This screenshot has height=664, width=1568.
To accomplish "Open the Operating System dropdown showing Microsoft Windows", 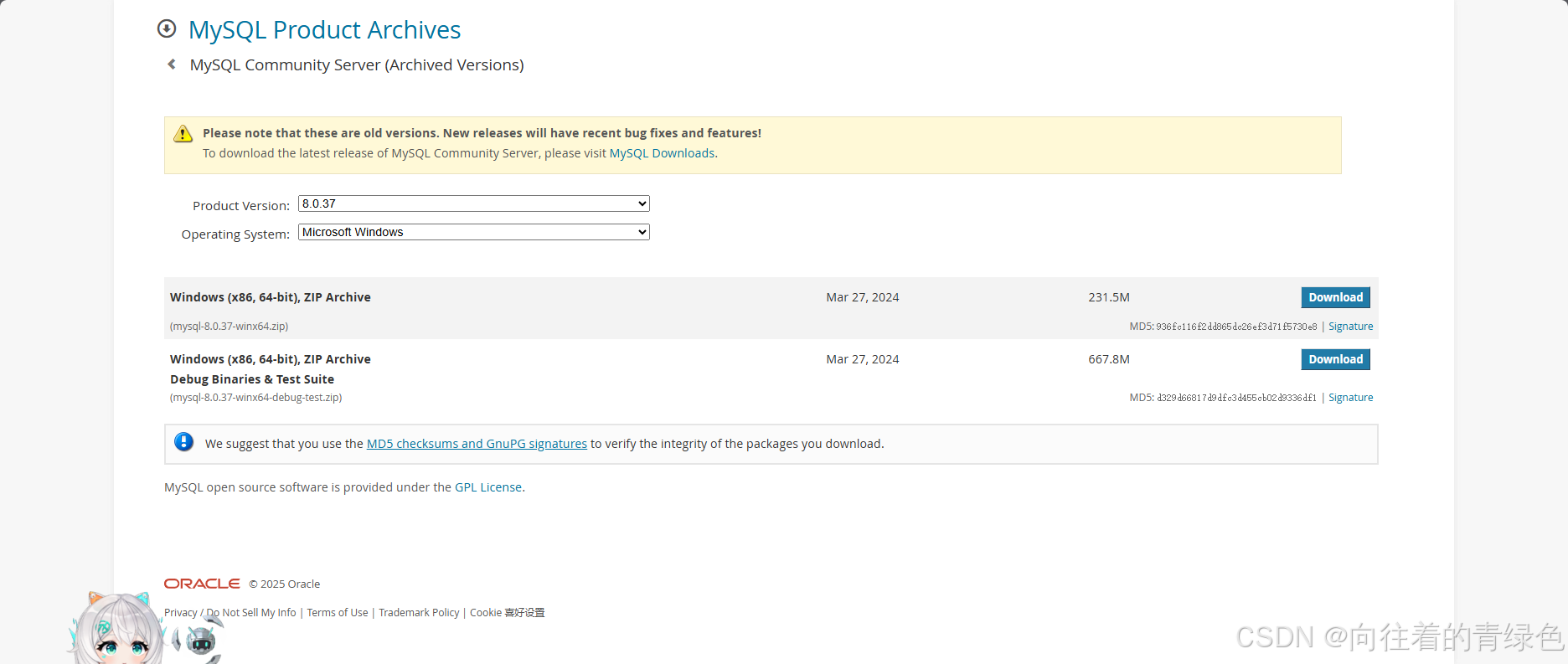I will tap(474, 232).
